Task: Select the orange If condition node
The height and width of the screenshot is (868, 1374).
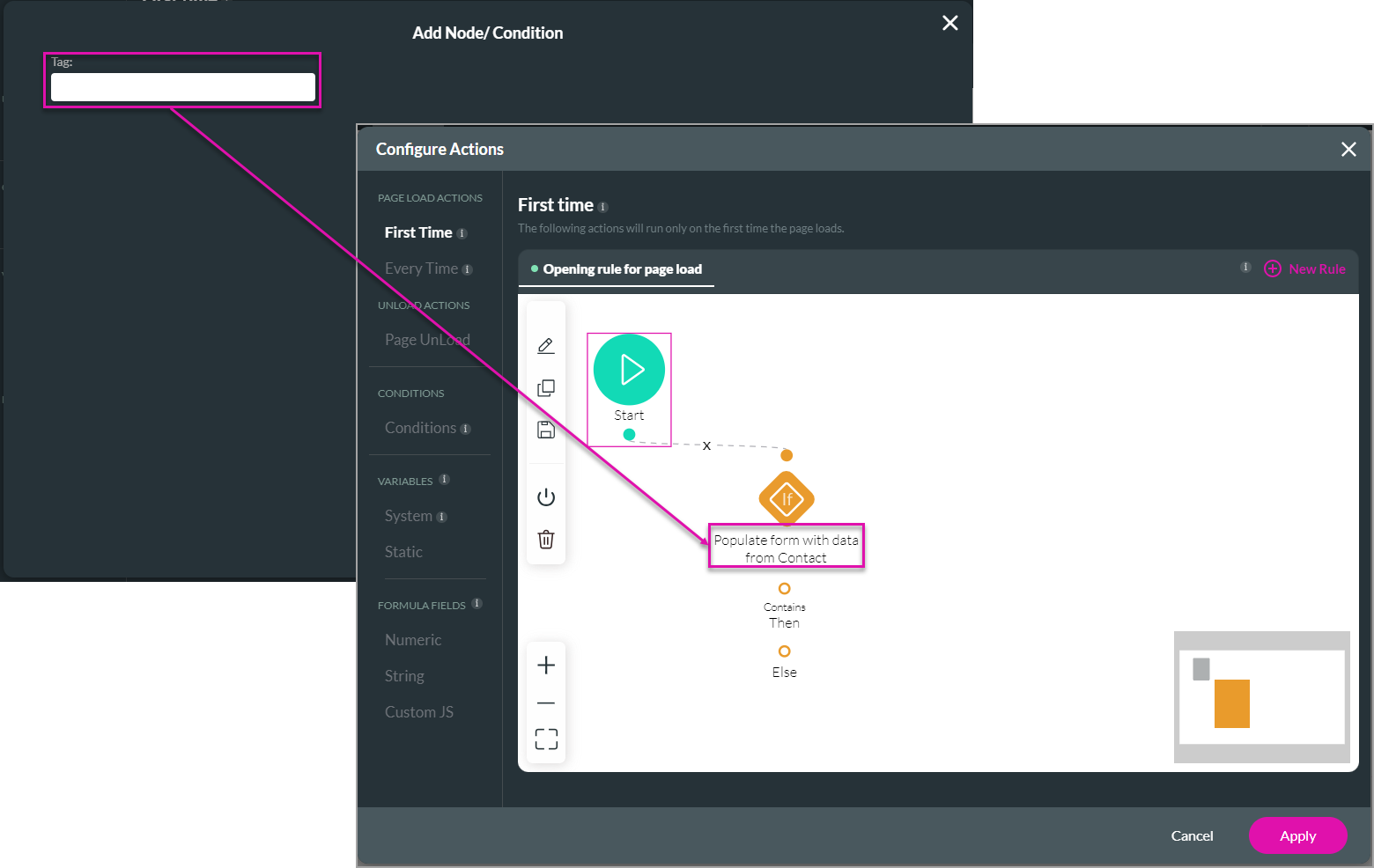Action: (x=787, y=499)
